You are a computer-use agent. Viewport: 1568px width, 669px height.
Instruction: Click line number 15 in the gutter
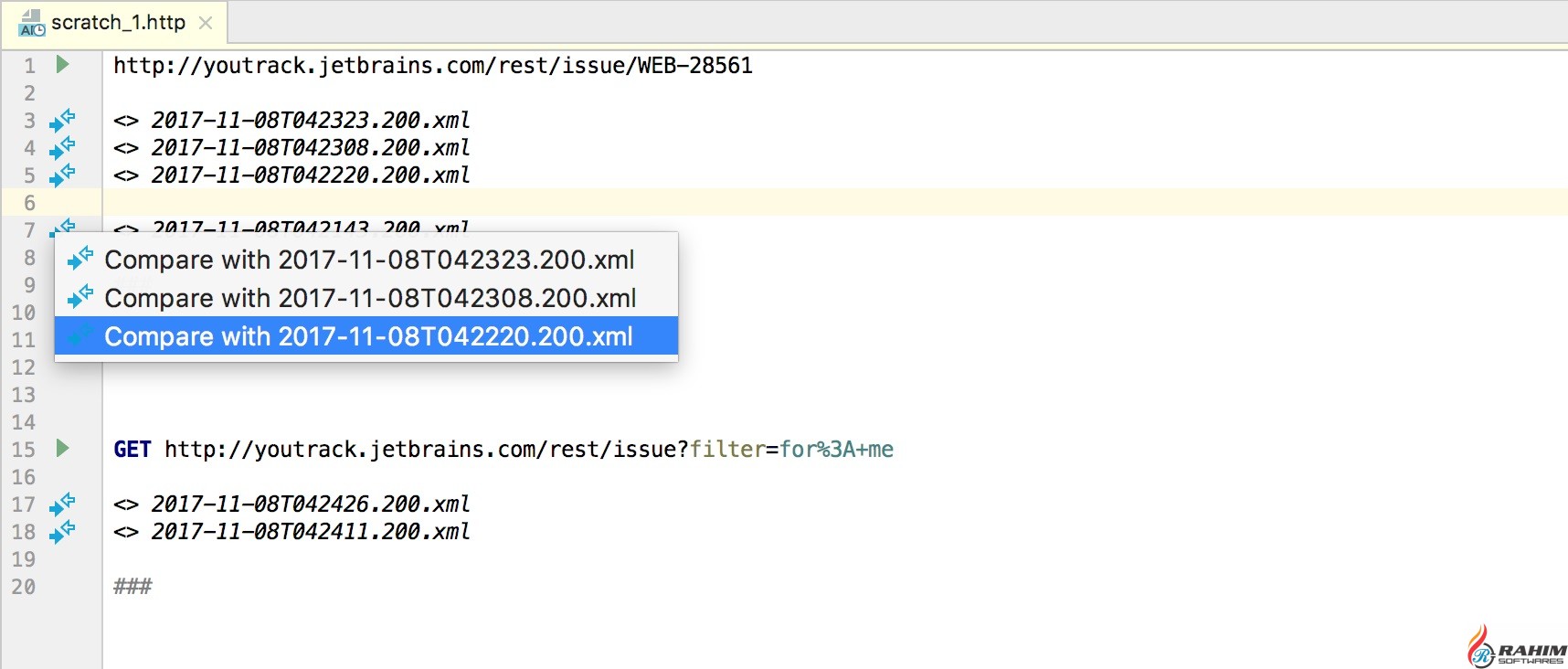click(23, 450)
